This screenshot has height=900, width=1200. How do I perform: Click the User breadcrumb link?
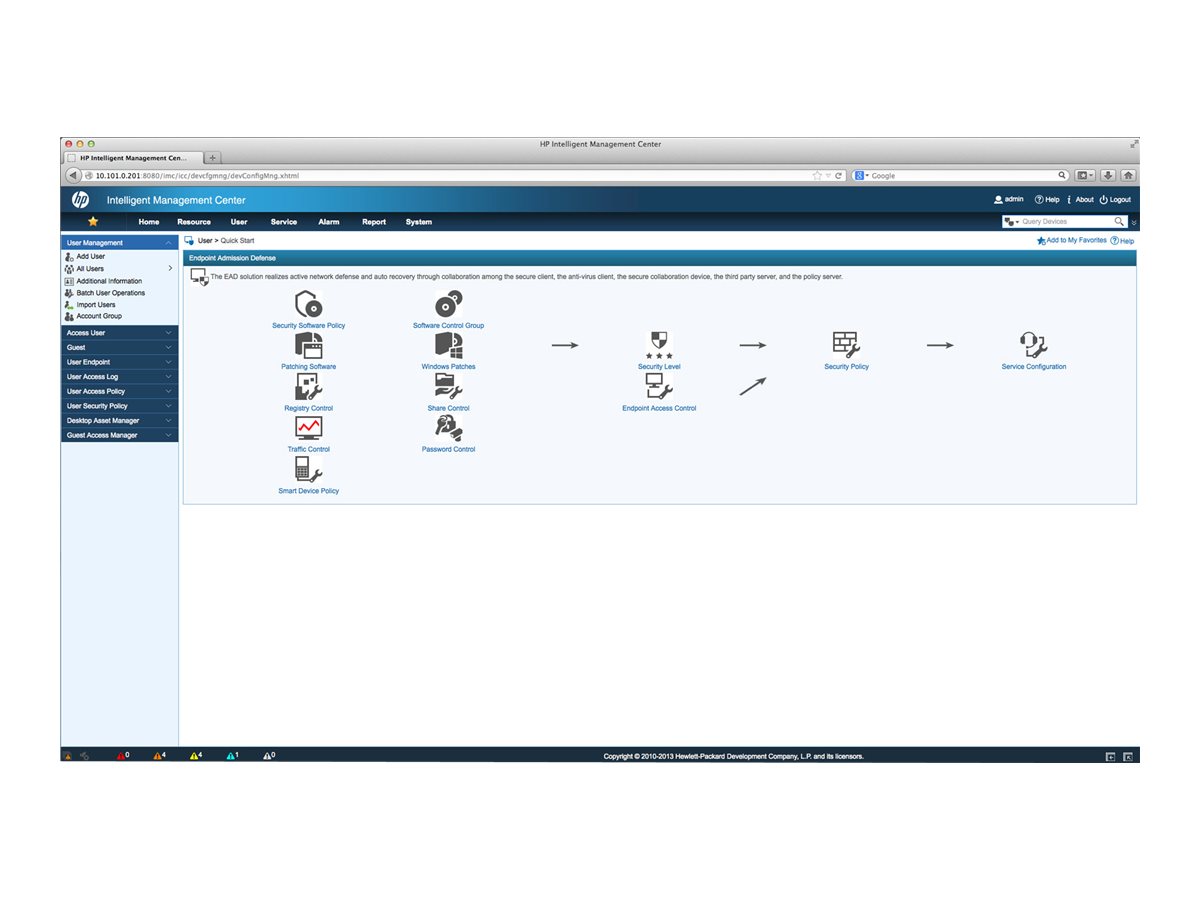tap(206, 241)
